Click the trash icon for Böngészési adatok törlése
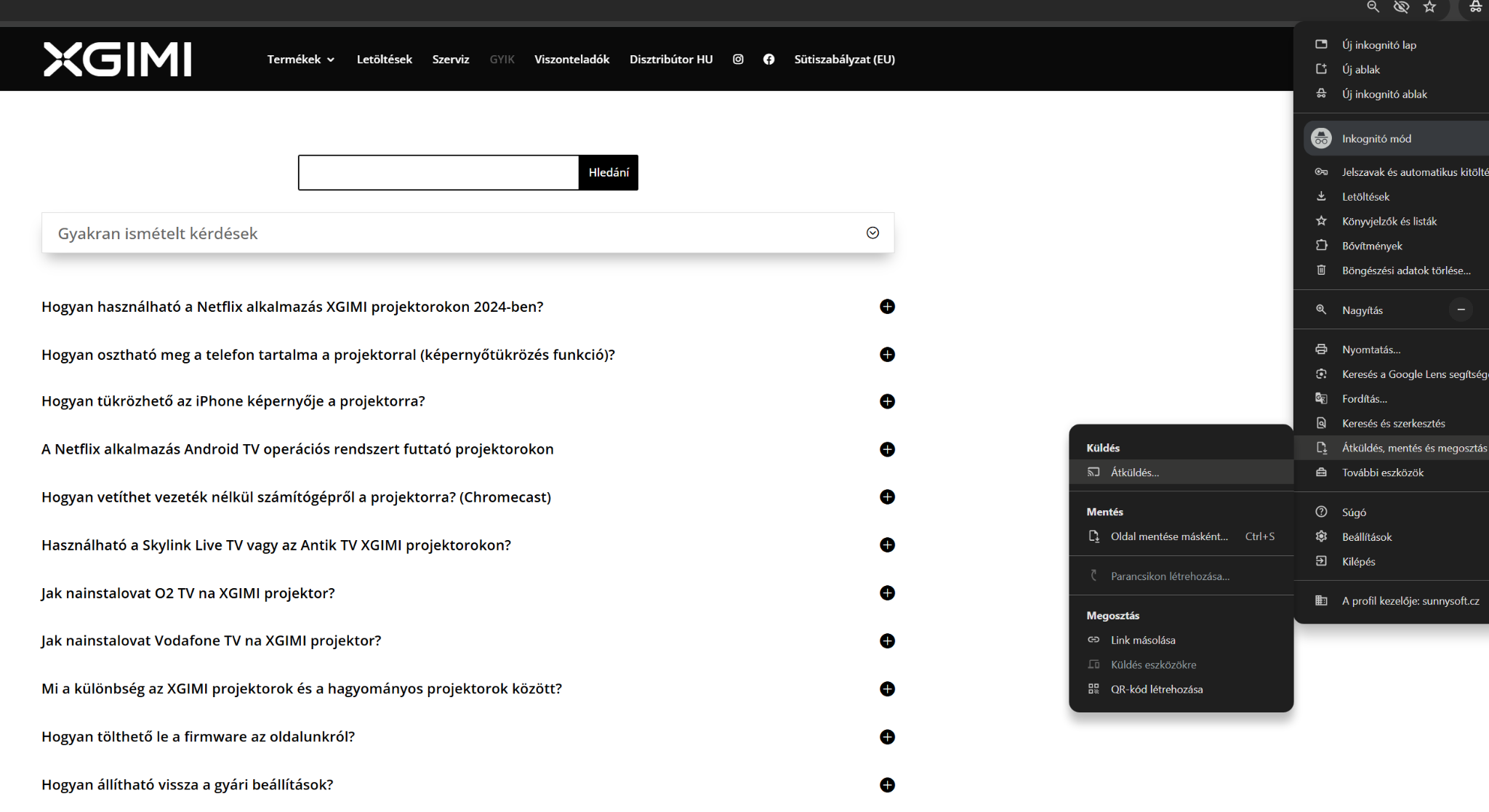Viewport: 1489px width, 812px height. (x=1321, y=270)
